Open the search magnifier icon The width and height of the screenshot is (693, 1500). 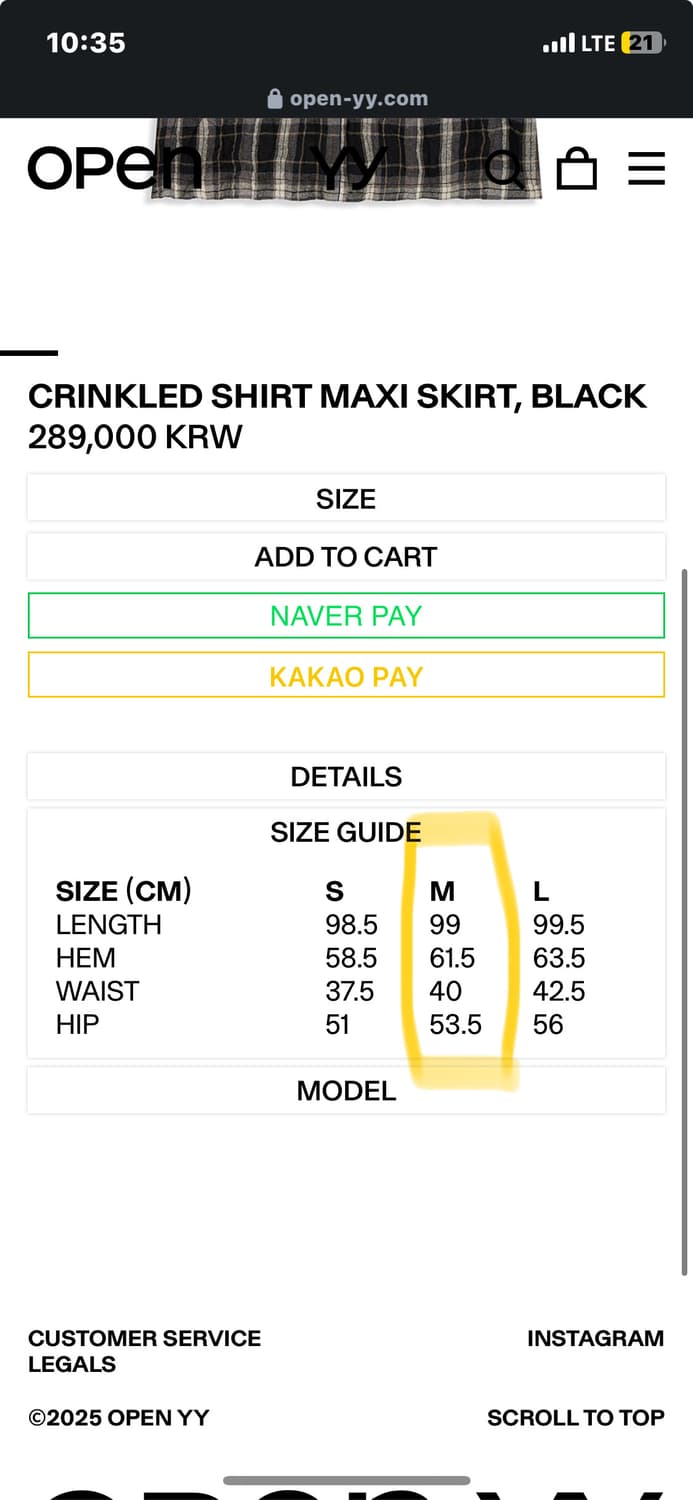pos(505,169)
